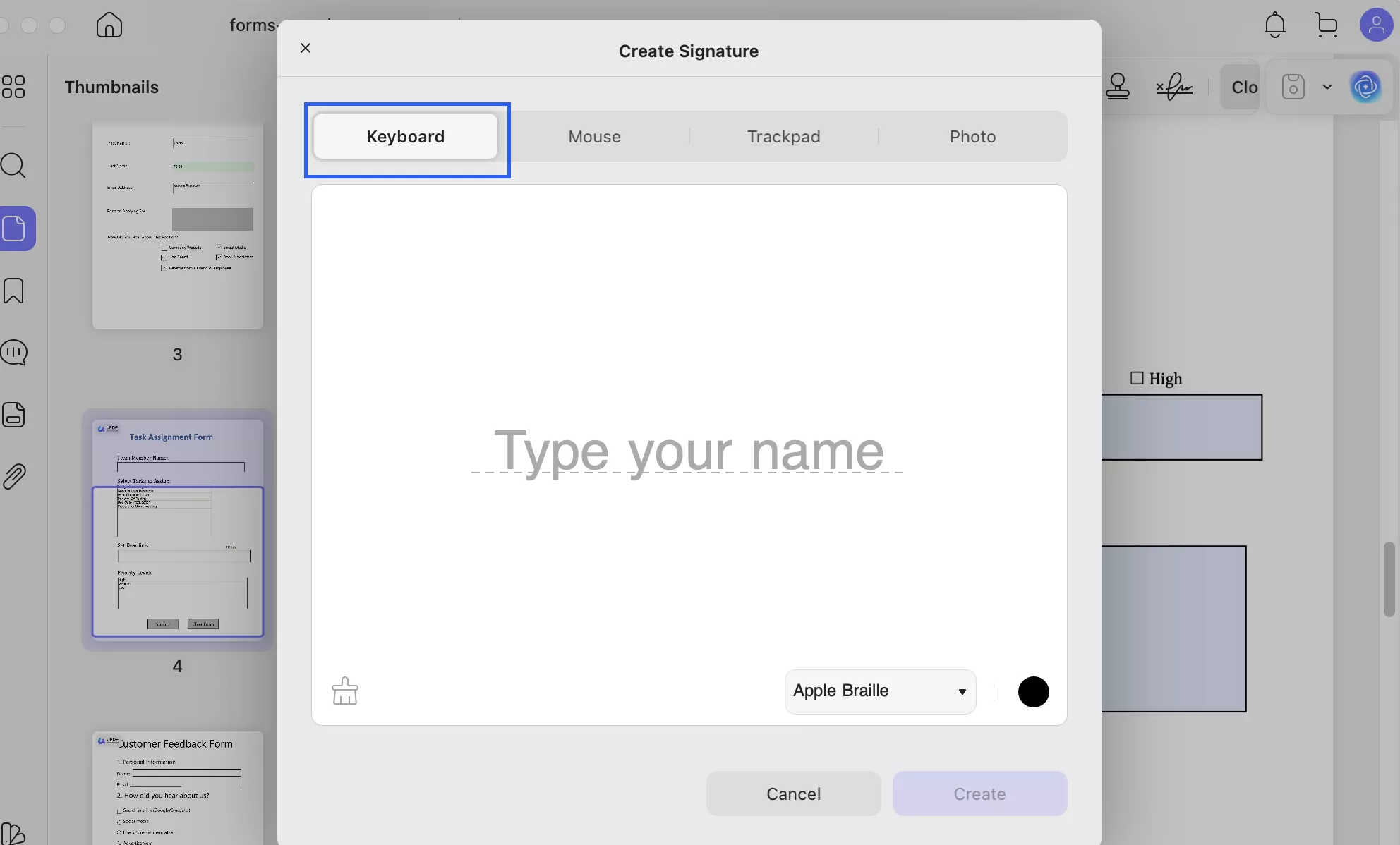Select the Search tool in the left sidebar
This screenshot has width=1400, height=845.
(x=14, y=165)
